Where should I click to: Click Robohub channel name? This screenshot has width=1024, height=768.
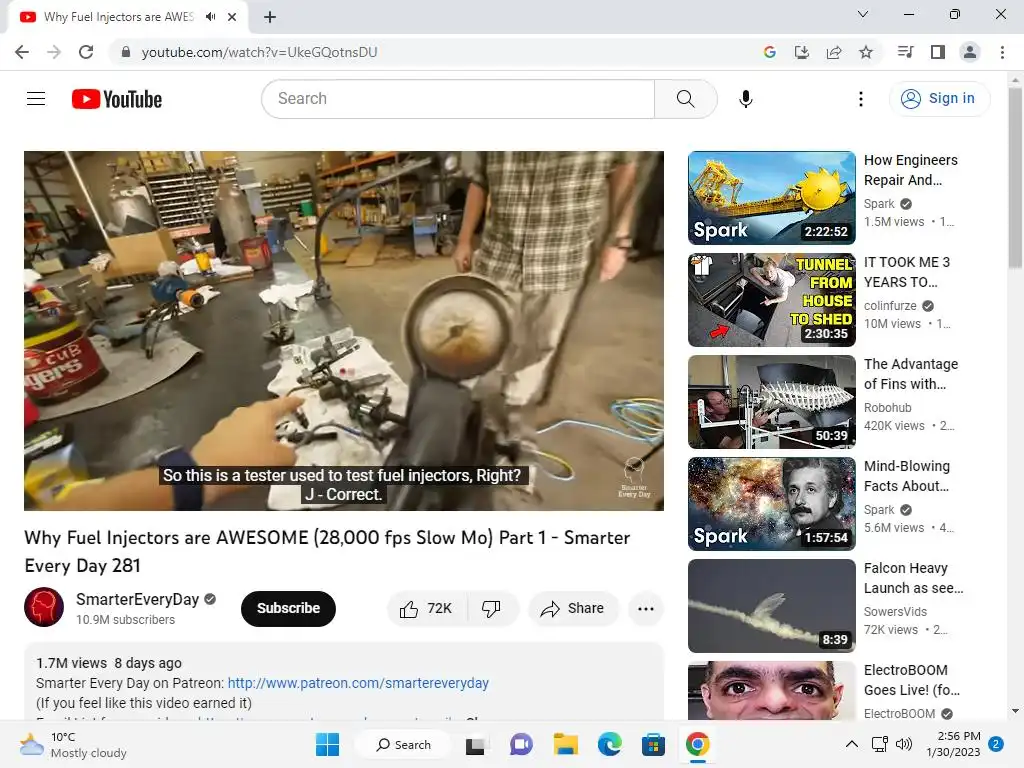(888, 408)
